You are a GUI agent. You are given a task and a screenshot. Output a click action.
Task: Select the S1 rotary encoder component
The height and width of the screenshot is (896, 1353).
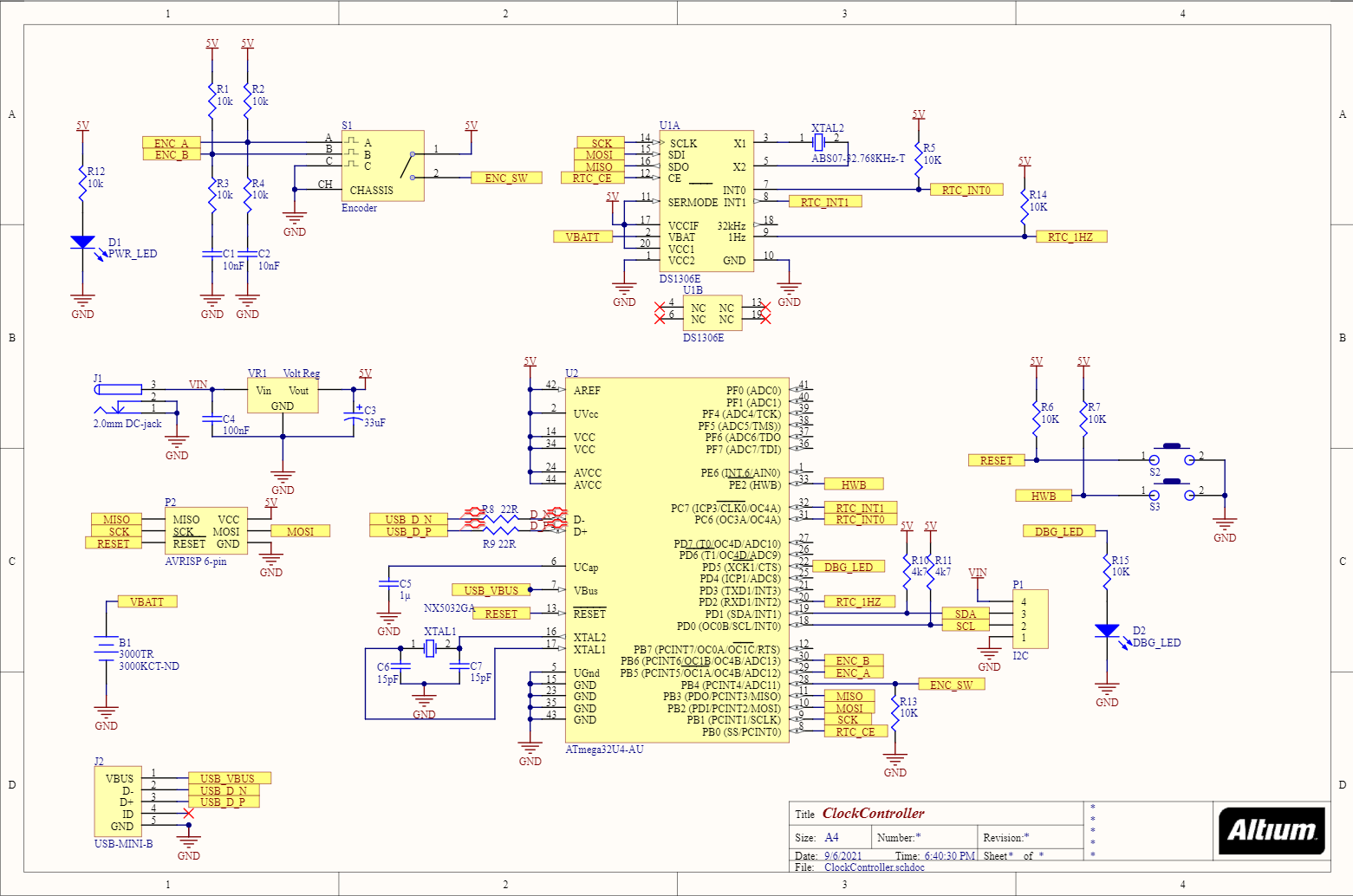coord(382,166)
